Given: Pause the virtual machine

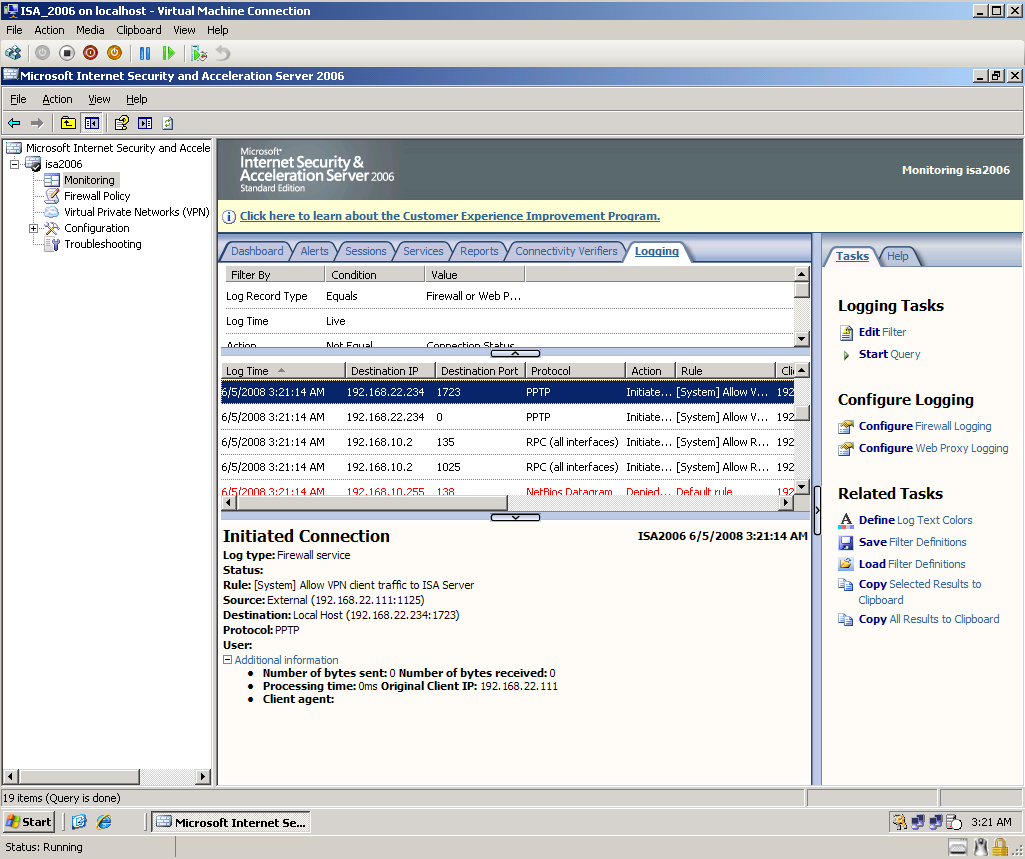Looking at the screenshot, I should click(144, 53).
